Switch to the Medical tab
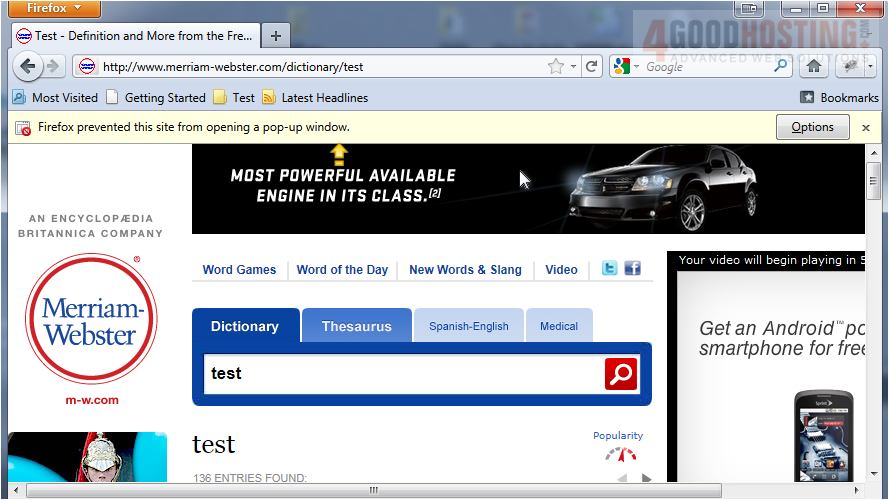This screenshot has width=889, height=500. click(x=558, y=326)
